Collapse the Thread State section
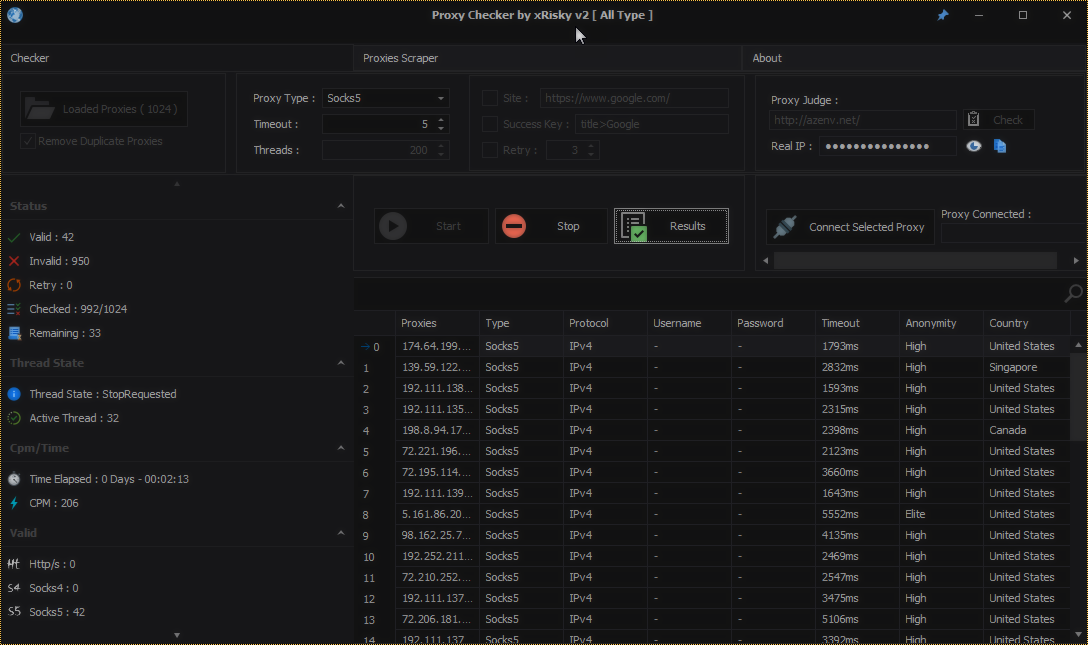1088x645 pixels. [341, 363]
